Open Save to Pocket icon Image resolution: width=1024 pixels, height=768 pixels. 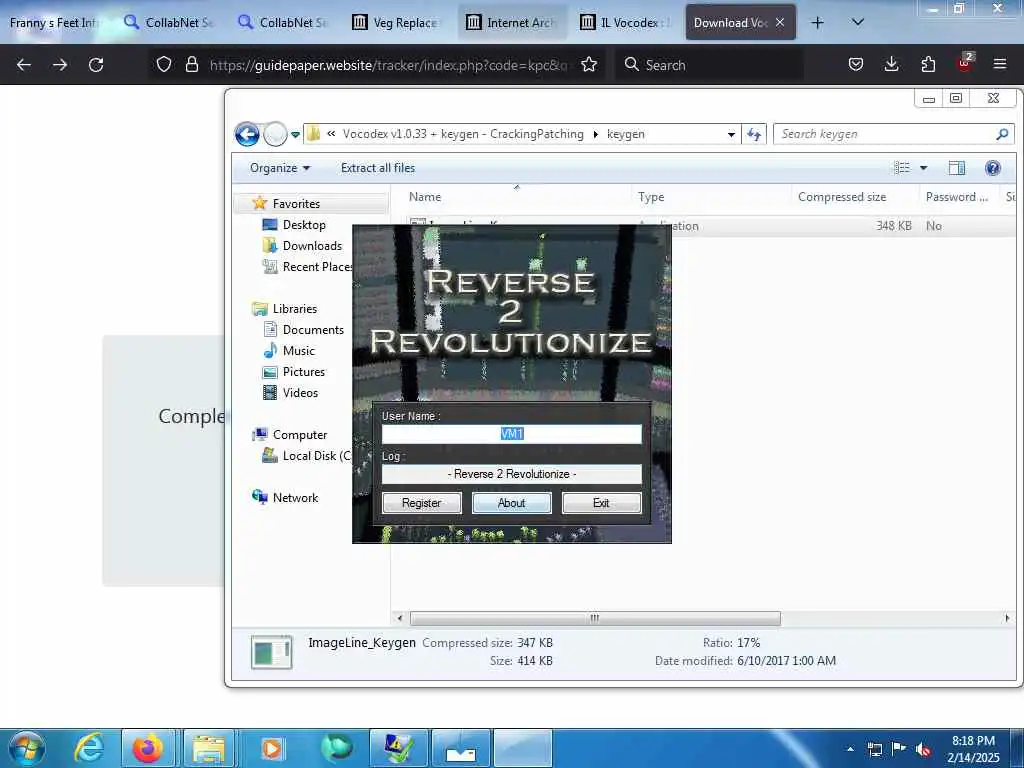point(856,65)
